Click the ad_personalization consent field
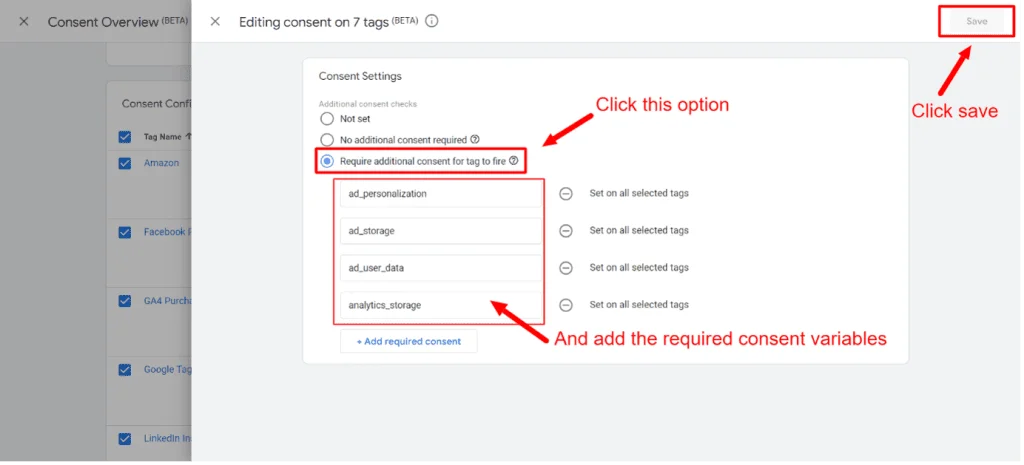This screenshot has height=465, width=1024. click(x=441, y=194)
